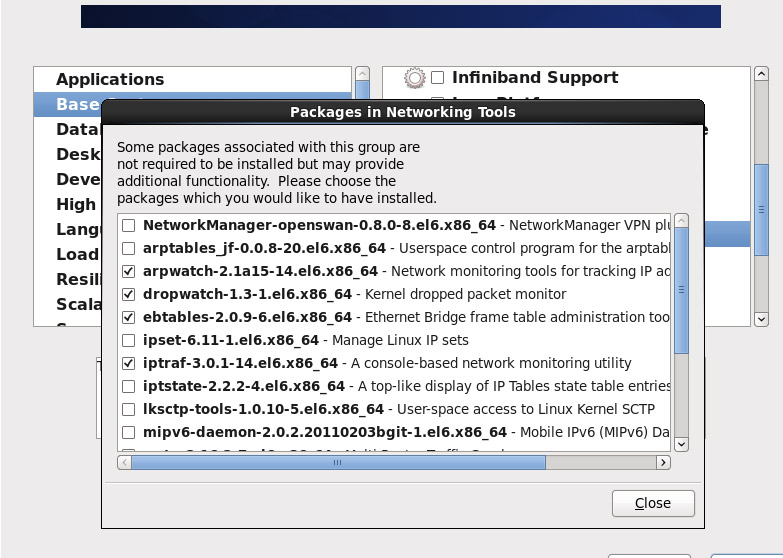783x558 pixels.
Task: Uncheck the iptraf package checkbox
Action: click(x=129, y=363)
